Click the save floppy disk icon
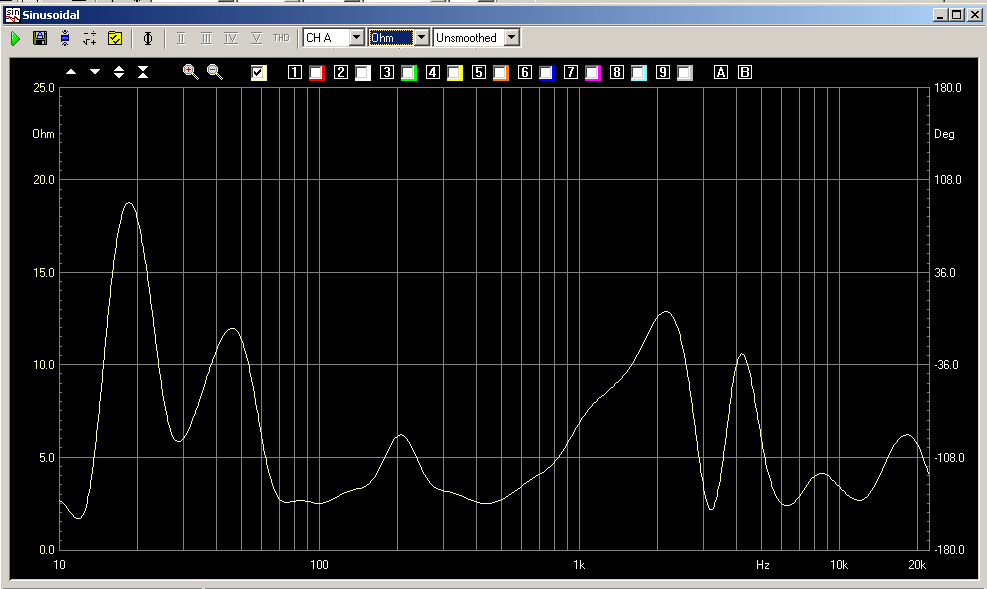 40,38
